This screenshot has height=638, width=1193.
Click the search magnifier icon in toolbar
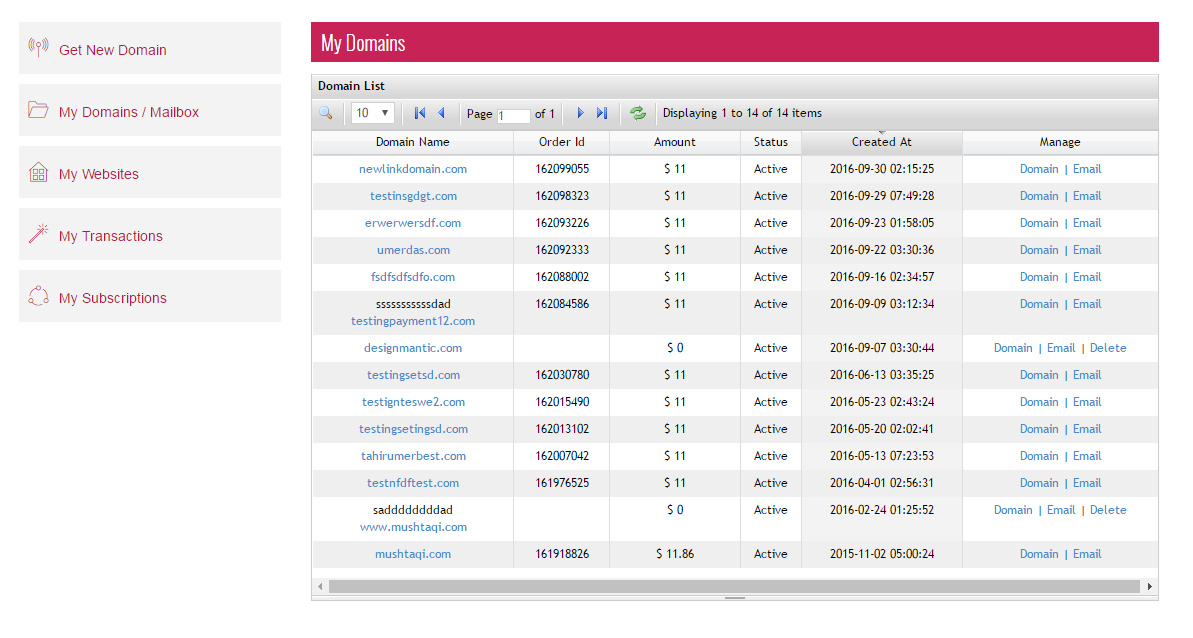pyautogui.click(x=325, y=113)
